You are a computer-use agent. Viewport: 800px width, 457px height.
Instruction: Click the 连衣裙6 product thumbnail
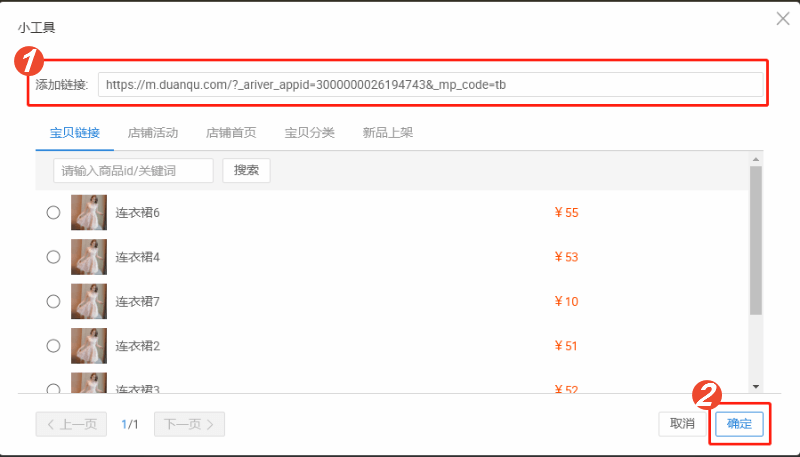[x=89, y=213]
